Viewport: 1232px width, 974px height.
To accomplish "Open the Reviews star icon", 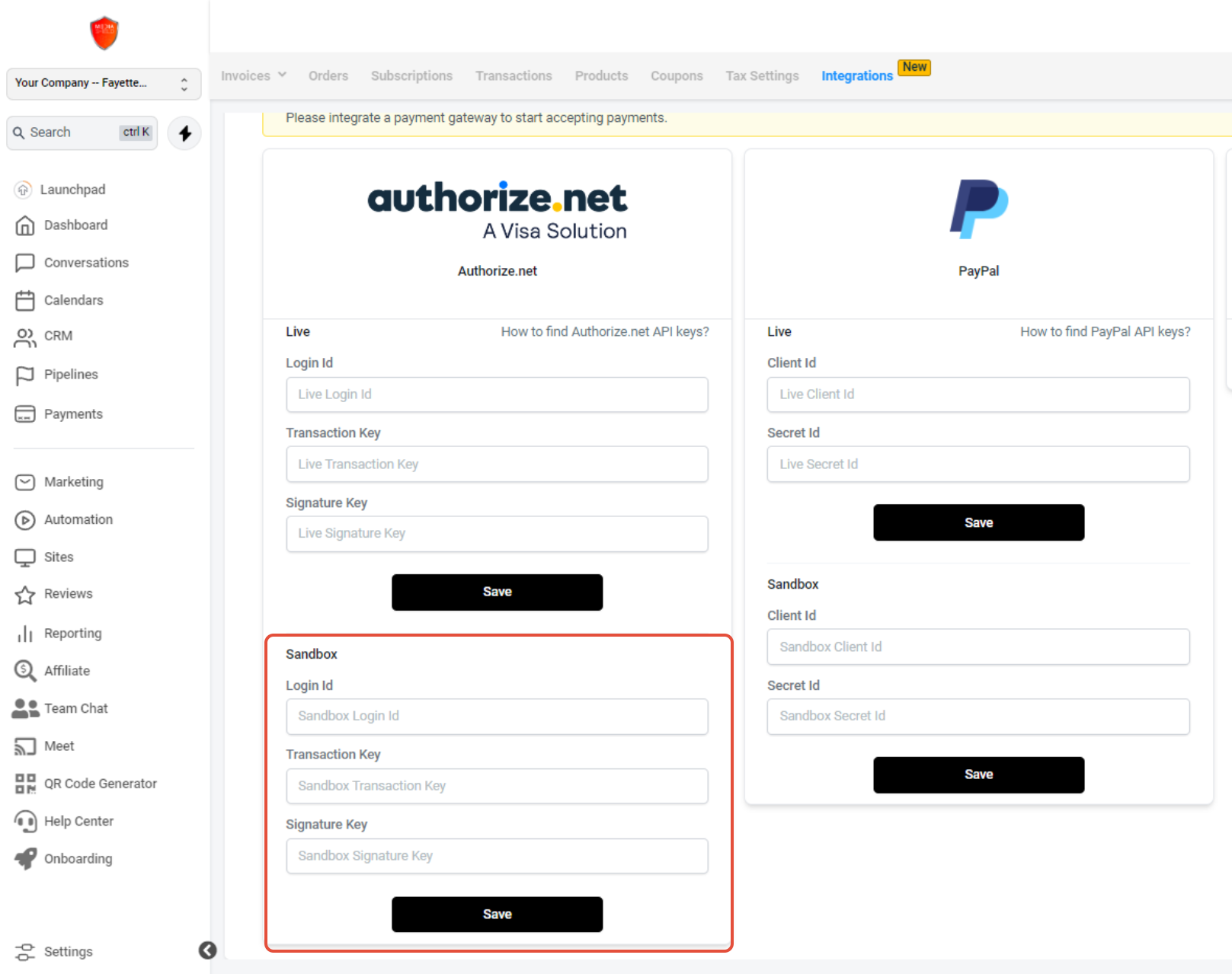I will pyautogui.click(x=25, y=595).
